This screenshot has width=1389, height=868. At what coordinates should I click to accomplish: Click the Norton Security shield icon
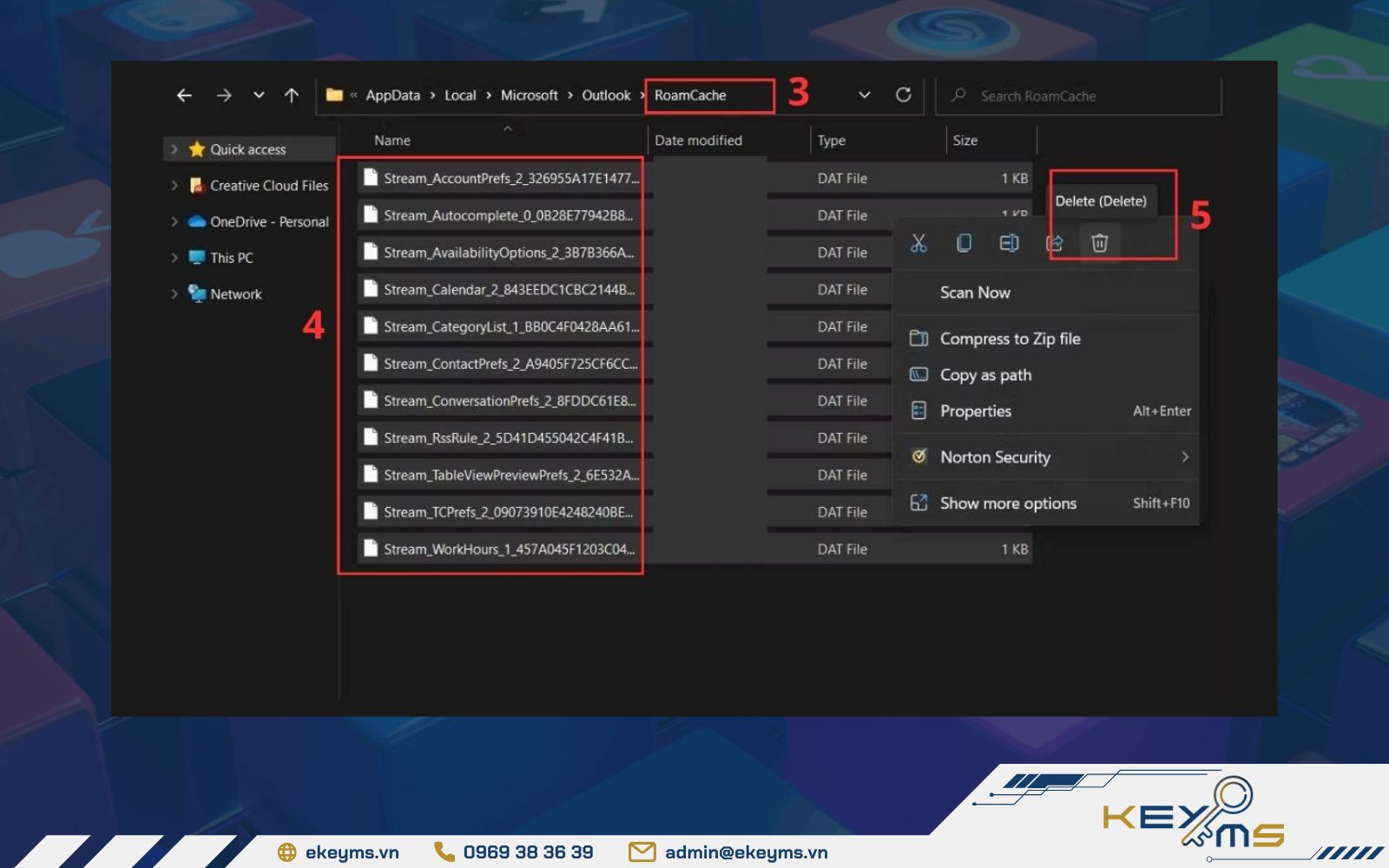(918, 457)
